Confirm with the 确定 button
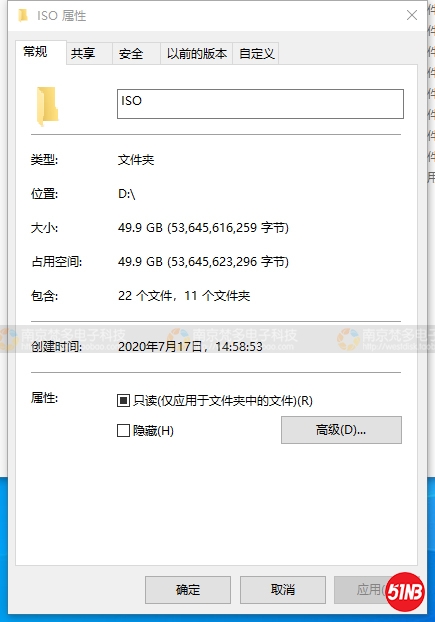Screen dimensions: 435x622 point(188,590)
